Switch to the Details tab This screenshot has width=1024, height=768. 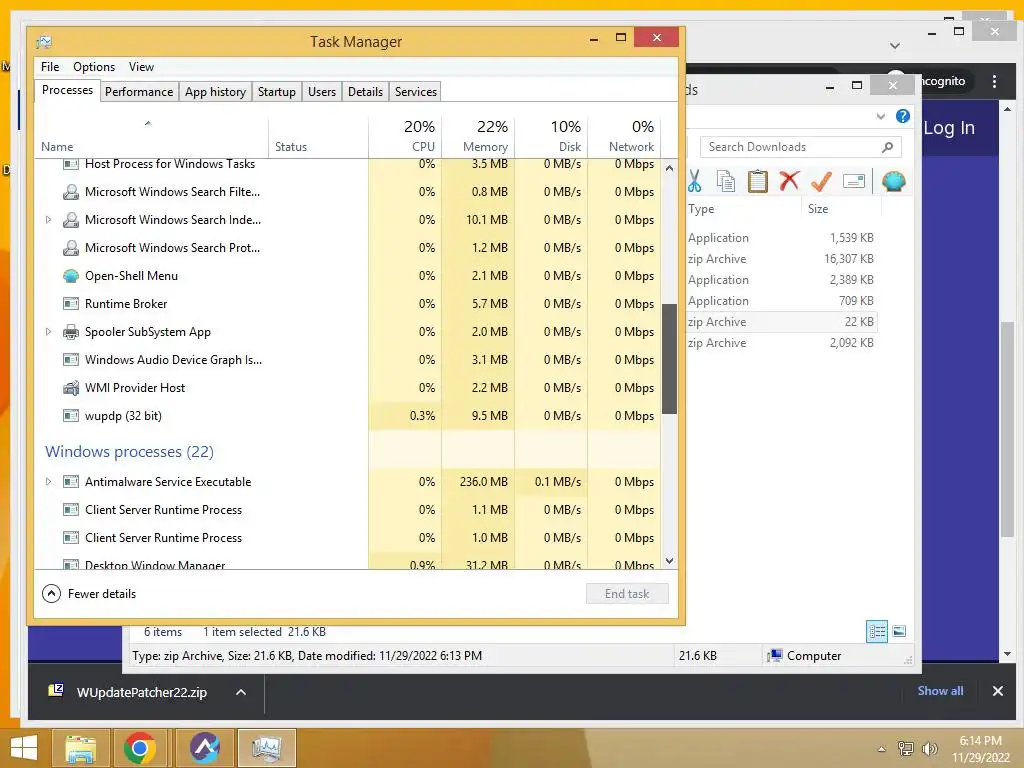[x=366, y=91]
